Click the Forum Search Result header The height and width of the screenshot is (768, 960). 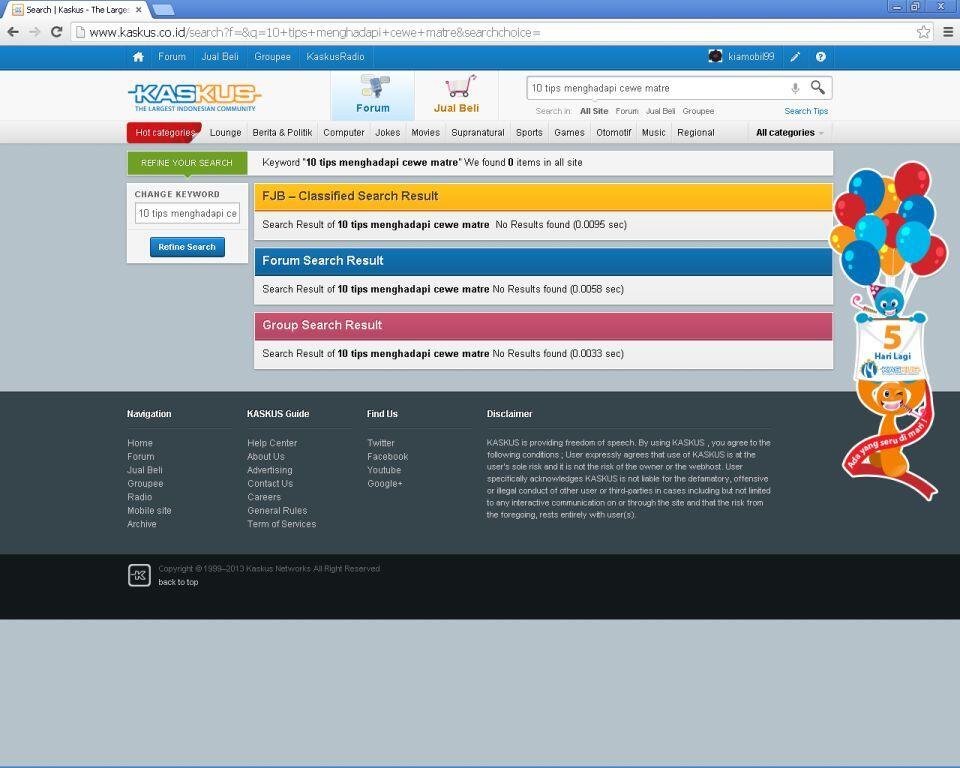544,261
